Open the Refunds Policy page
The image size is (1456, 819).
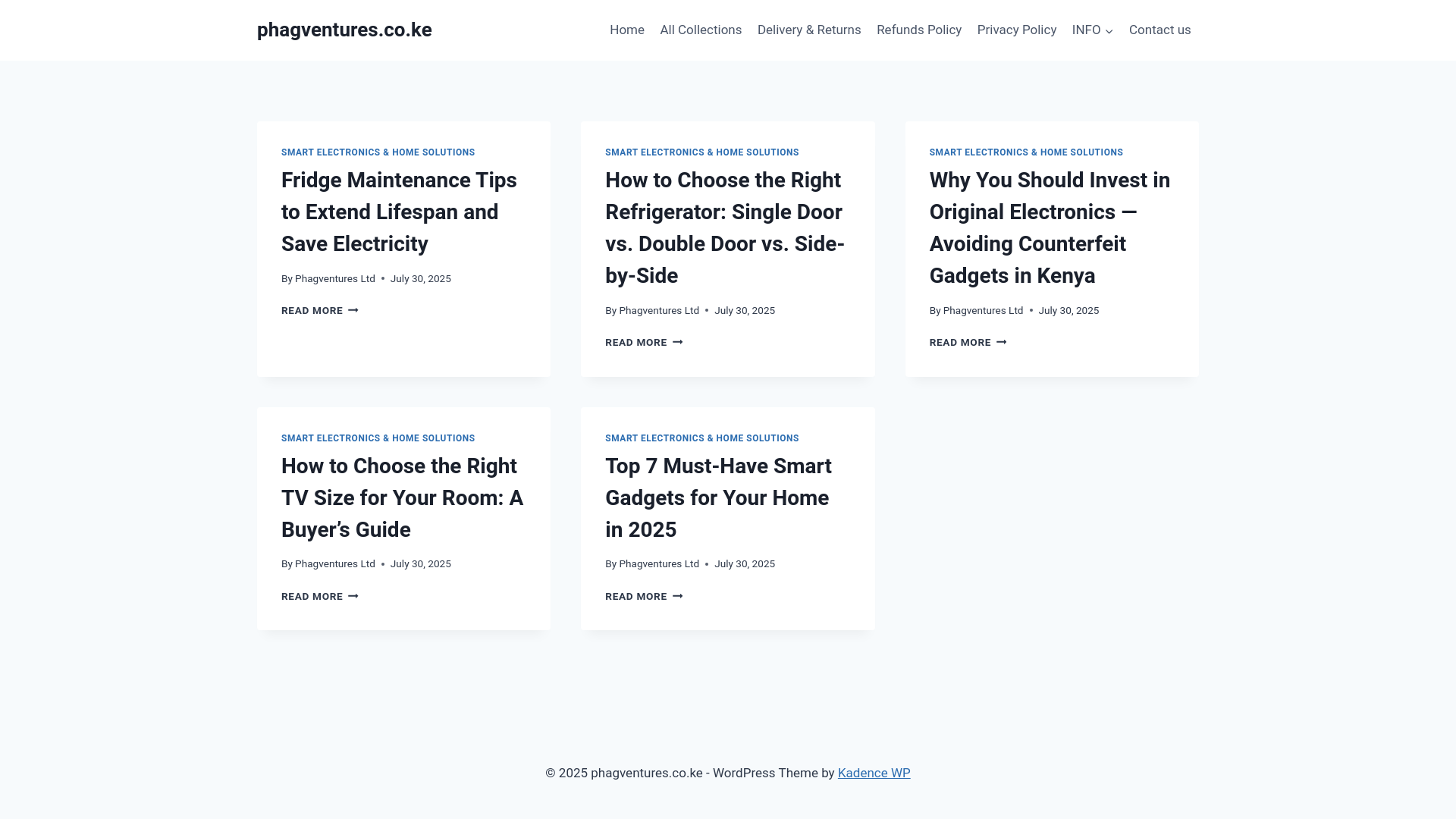click(x=919, y=30)
